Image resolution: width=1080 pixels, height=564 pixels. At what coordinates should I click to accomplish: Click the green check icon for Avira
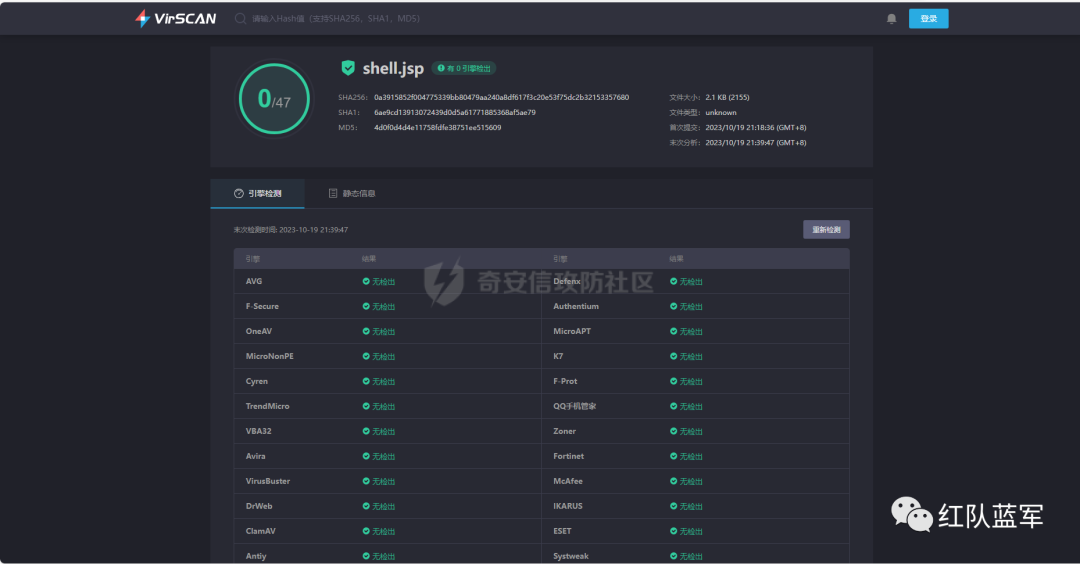[x=366, y=456]
